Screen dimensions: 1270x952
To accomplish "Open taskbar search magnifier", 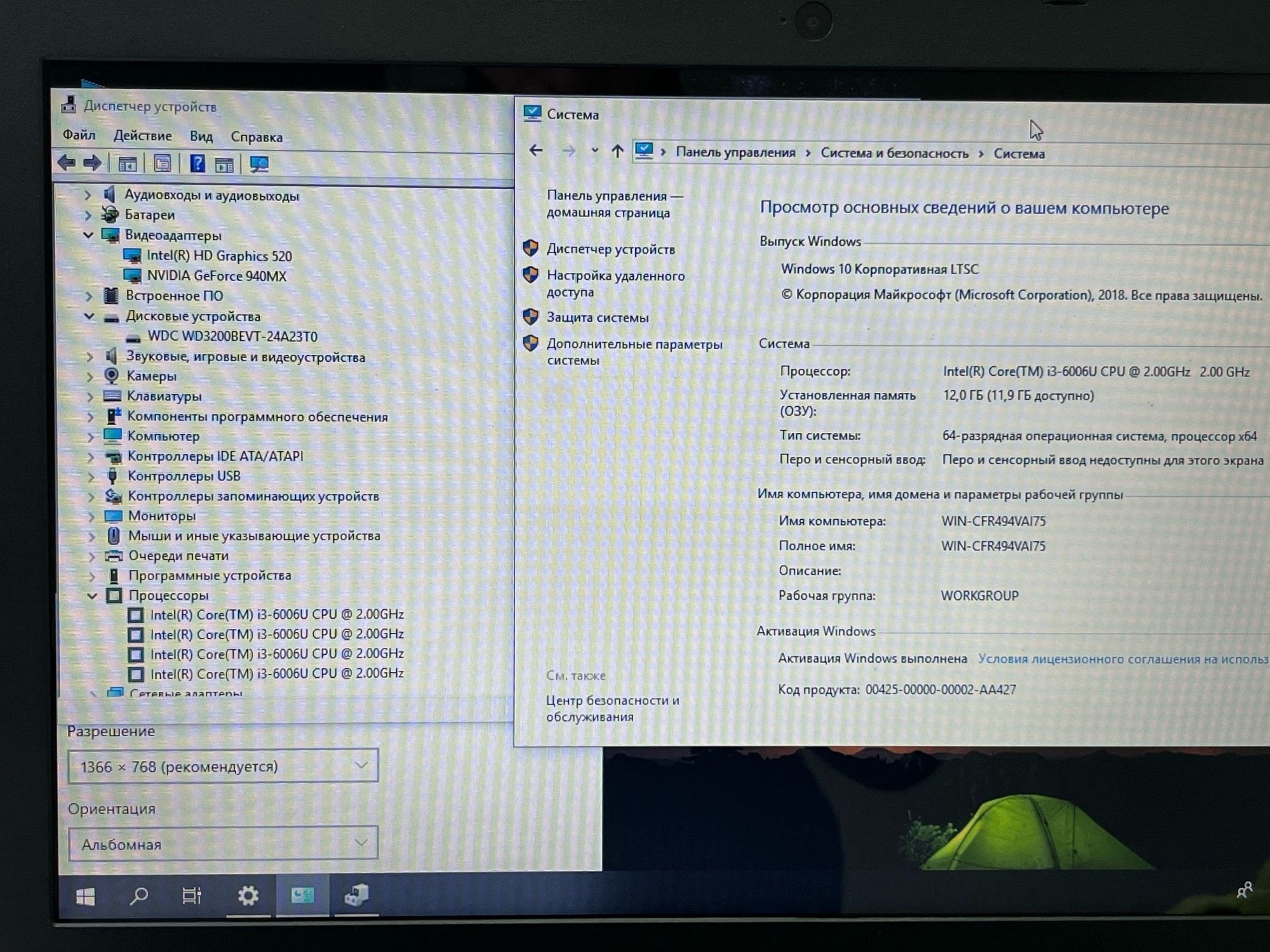I will [138, 896].
